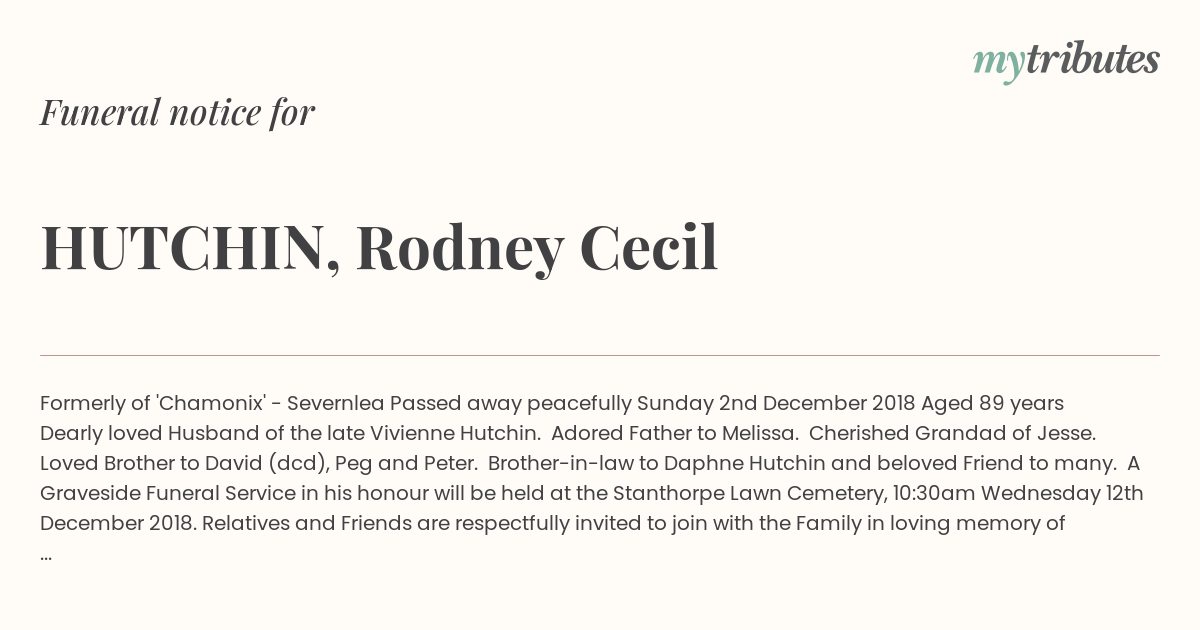The image size is (1200, 630).
Task: Click 'Loved Brother to David (dcd)' text
Action: [185, 463]
